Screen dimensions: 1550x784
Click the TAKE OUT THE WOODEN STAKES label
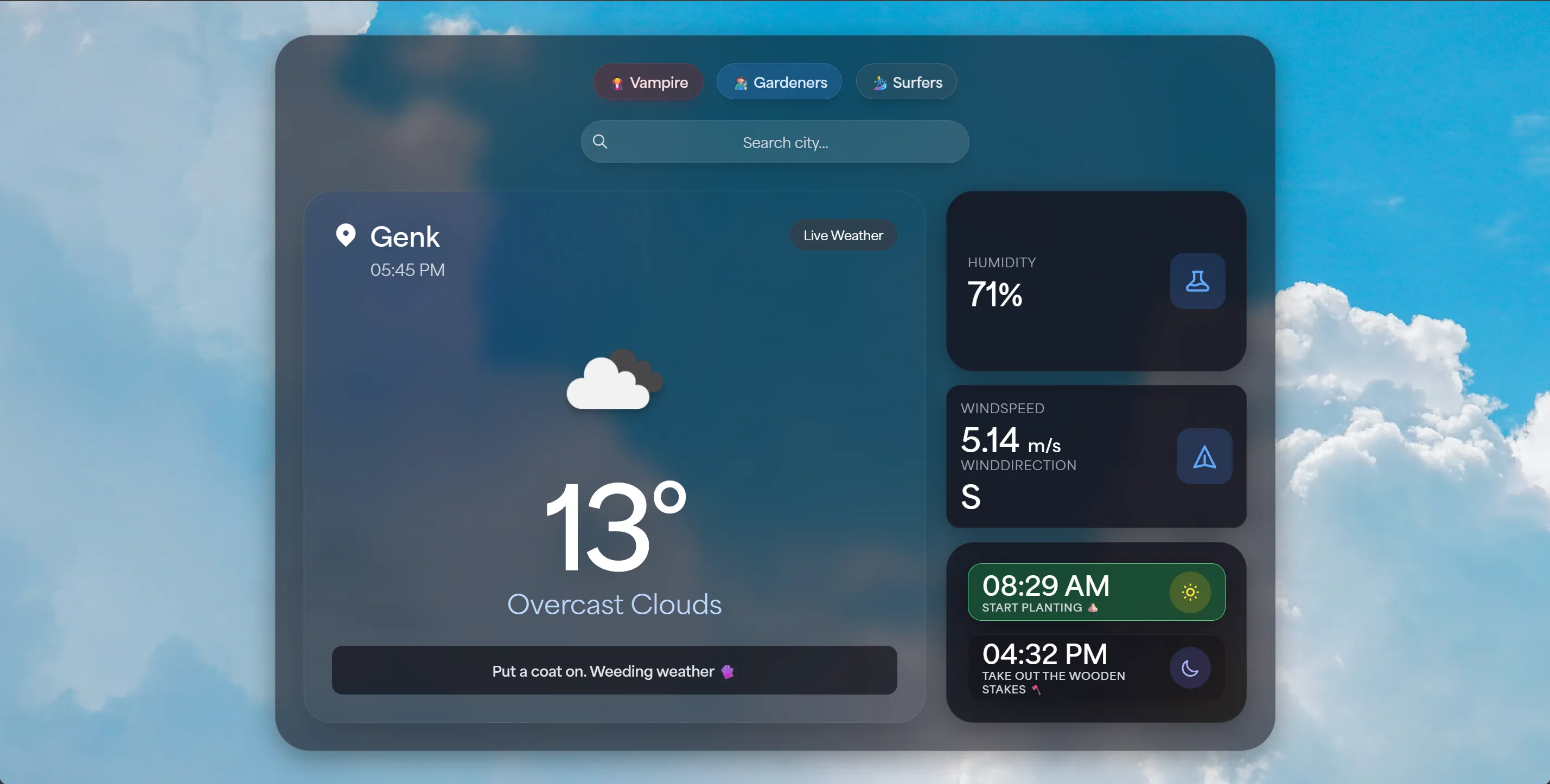coord(1053,683)
